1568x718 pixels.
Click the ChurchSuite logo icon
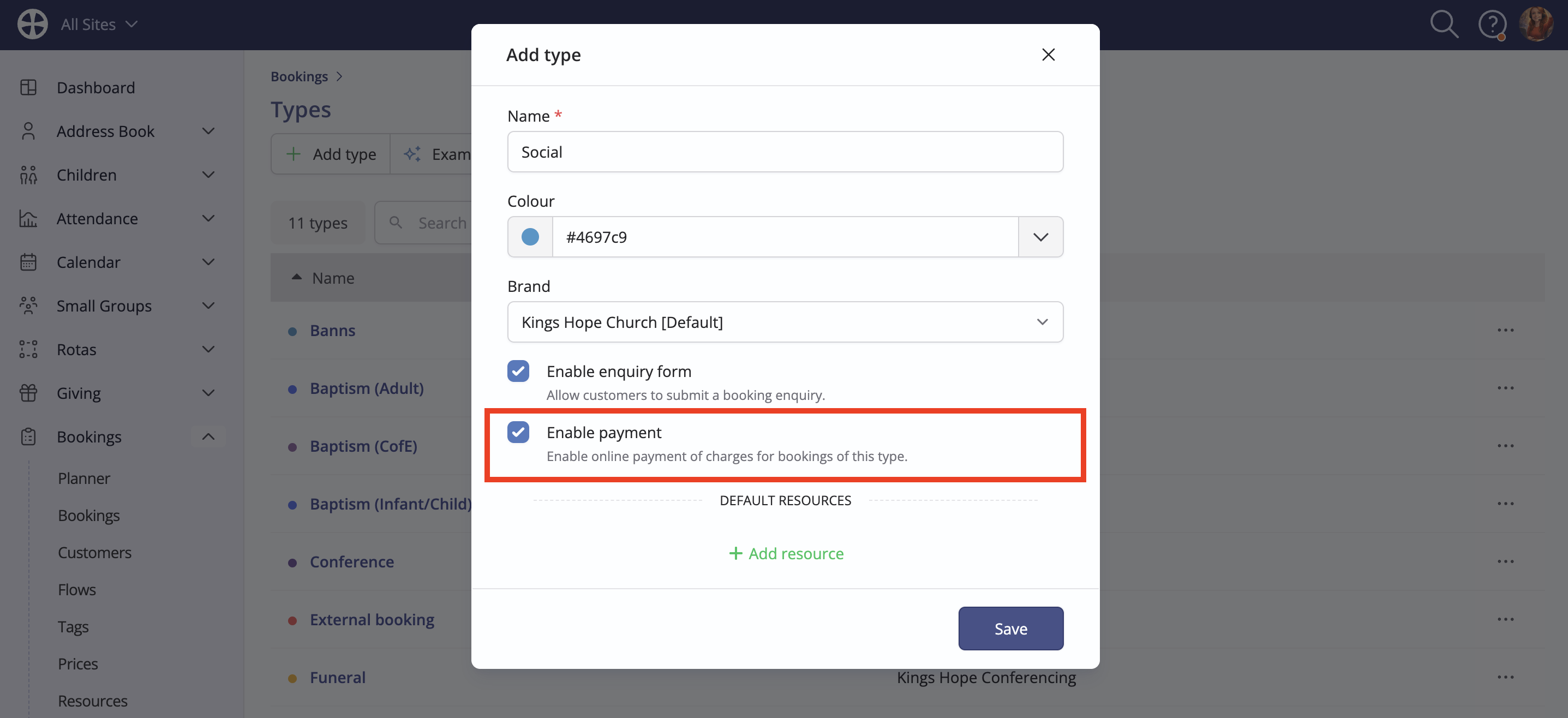click(x=32, y=25)
